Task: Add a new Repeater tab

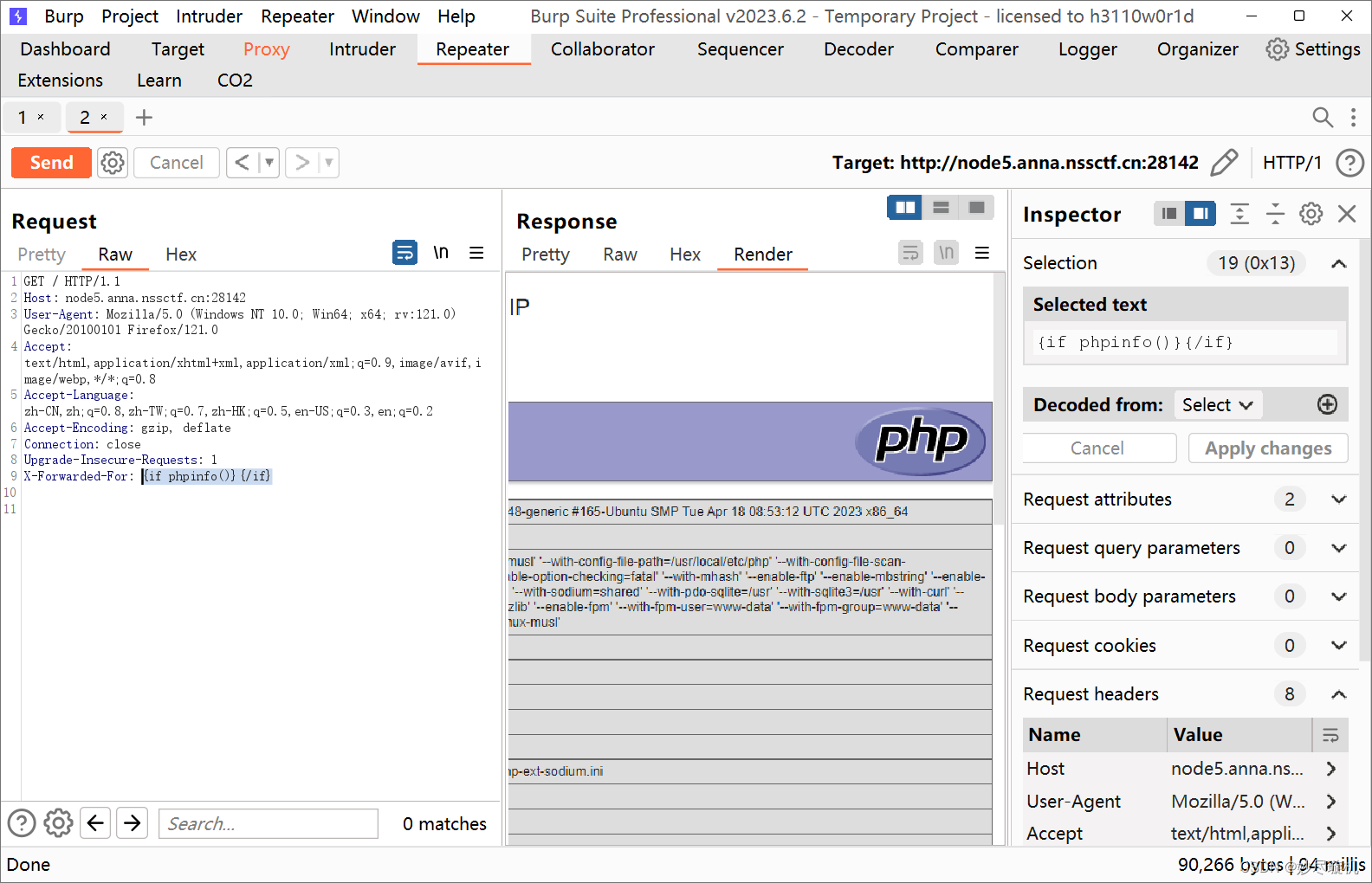Action: click(145, 118)
